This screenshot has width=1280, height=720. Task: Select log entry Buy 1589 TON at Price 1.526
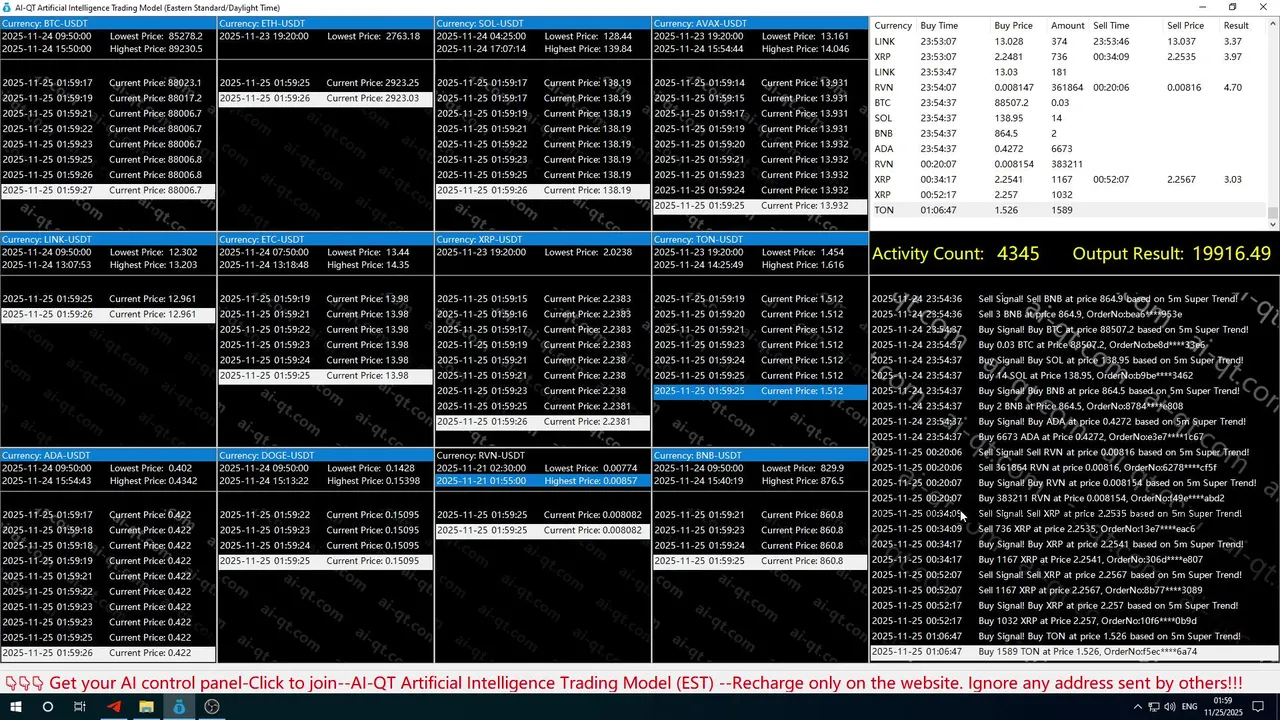pyautogui.click(x=1073, y=652)
